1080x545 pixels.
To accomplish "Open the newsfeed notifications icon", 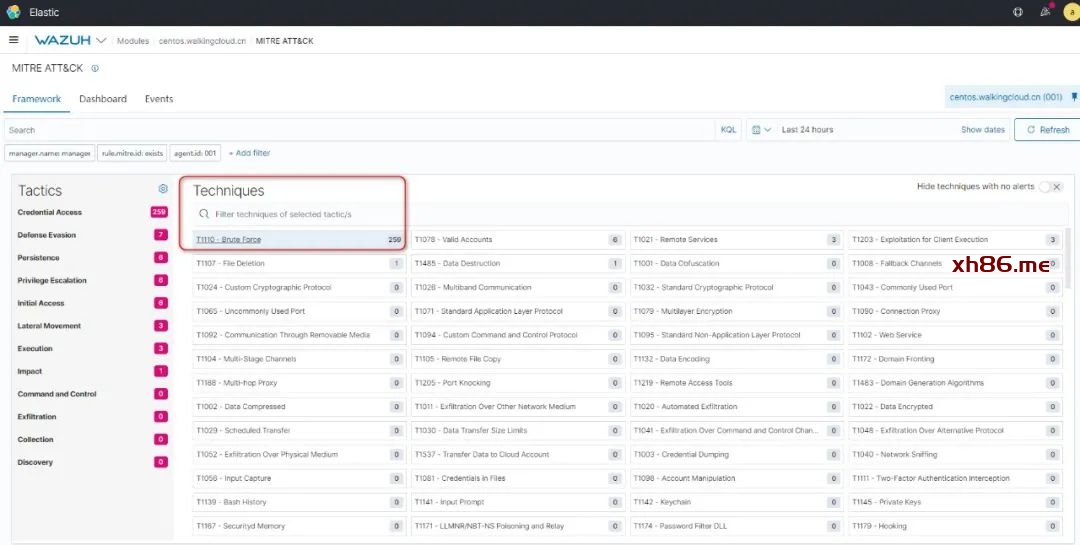I will pyautogui.click(x=1045, y=12).
